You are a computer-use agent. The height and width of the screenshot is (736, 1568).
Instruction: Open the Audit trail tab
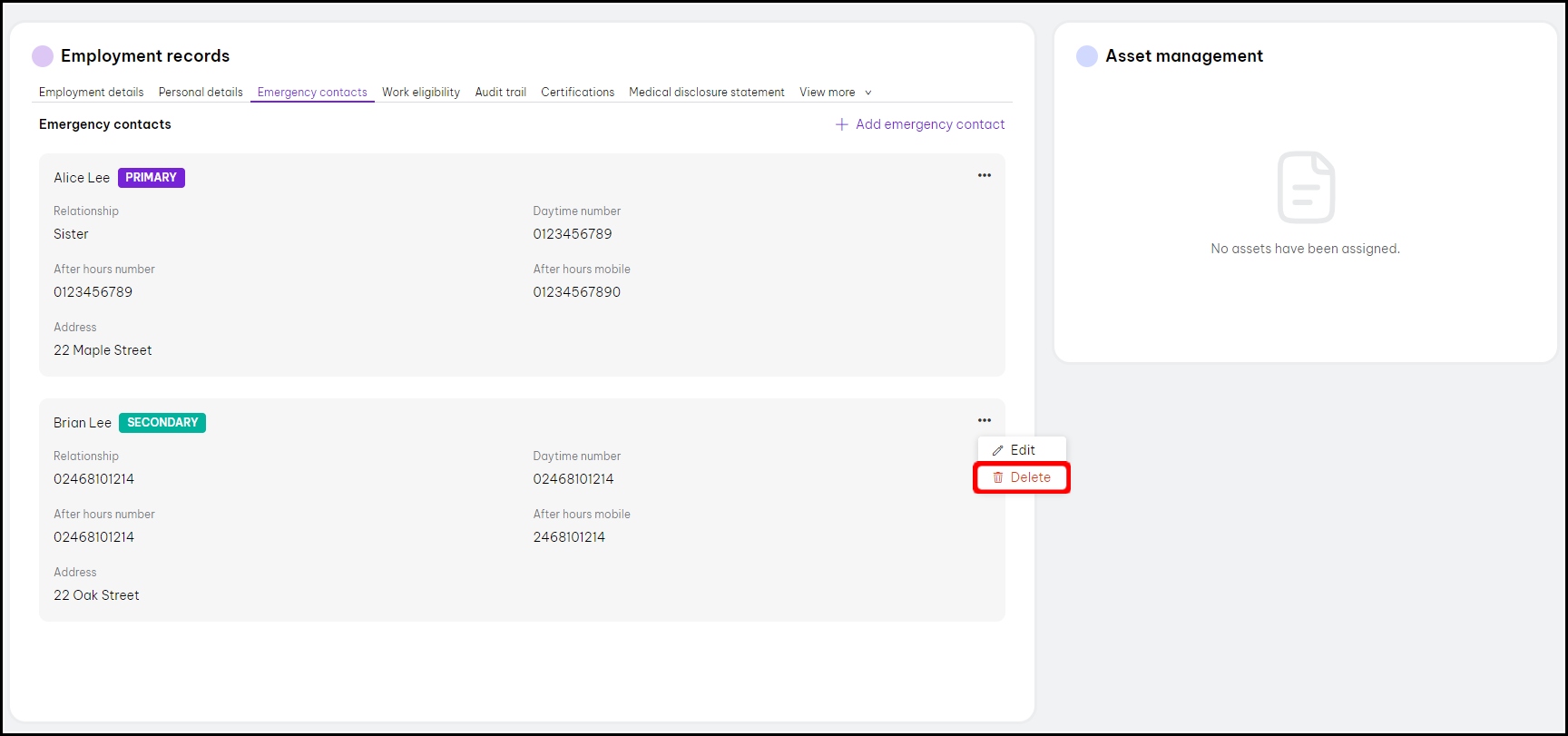pos(500,93)
